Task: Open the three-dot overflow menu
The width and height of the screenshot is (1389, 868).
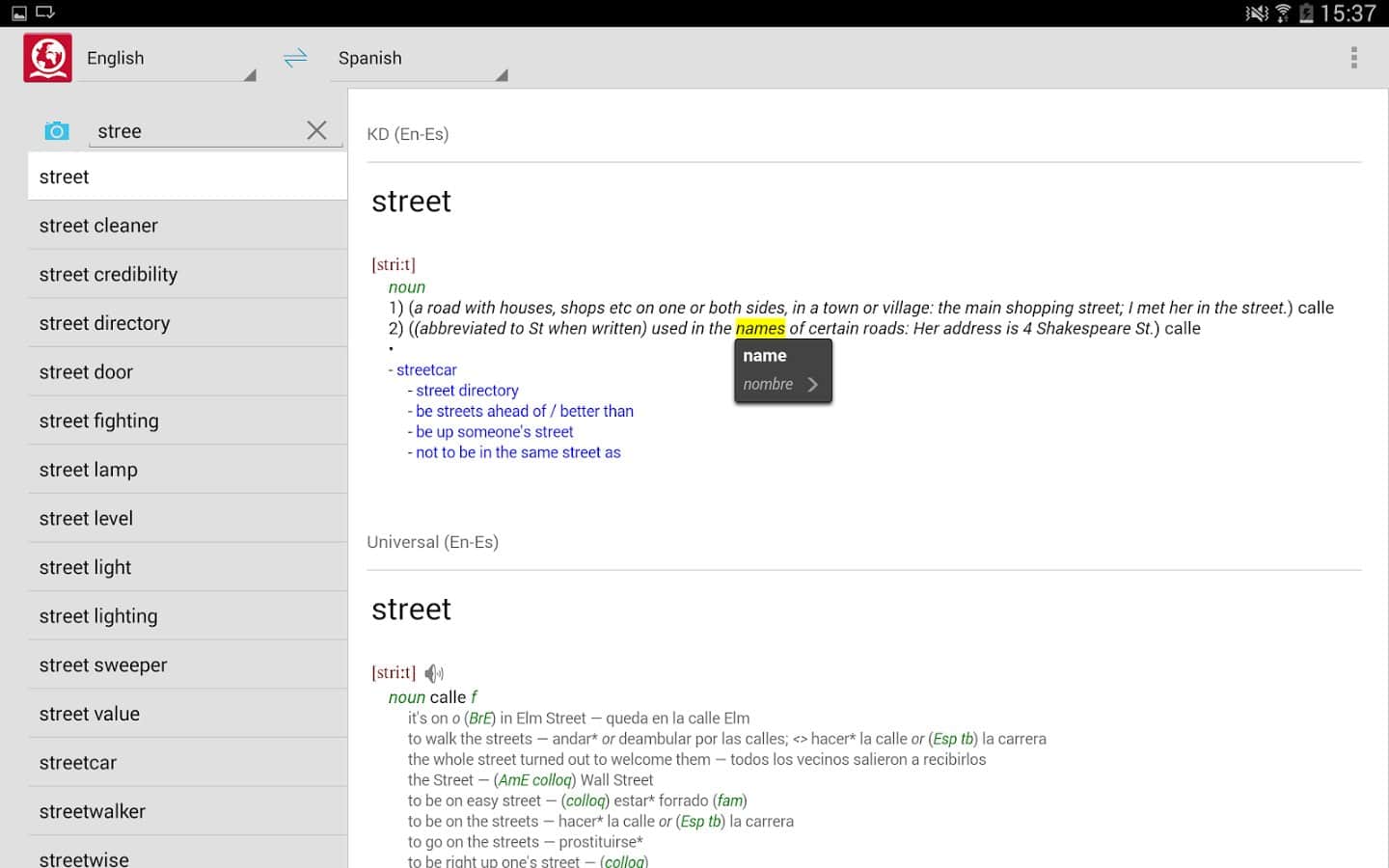Action: [1353, 58]
